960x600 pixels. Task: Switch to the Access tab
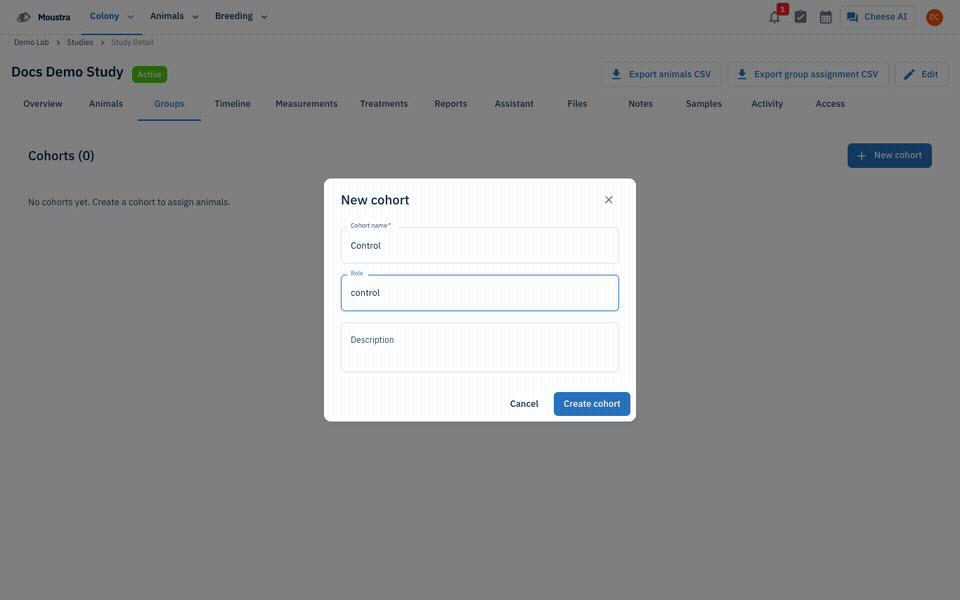click(830, 103)
